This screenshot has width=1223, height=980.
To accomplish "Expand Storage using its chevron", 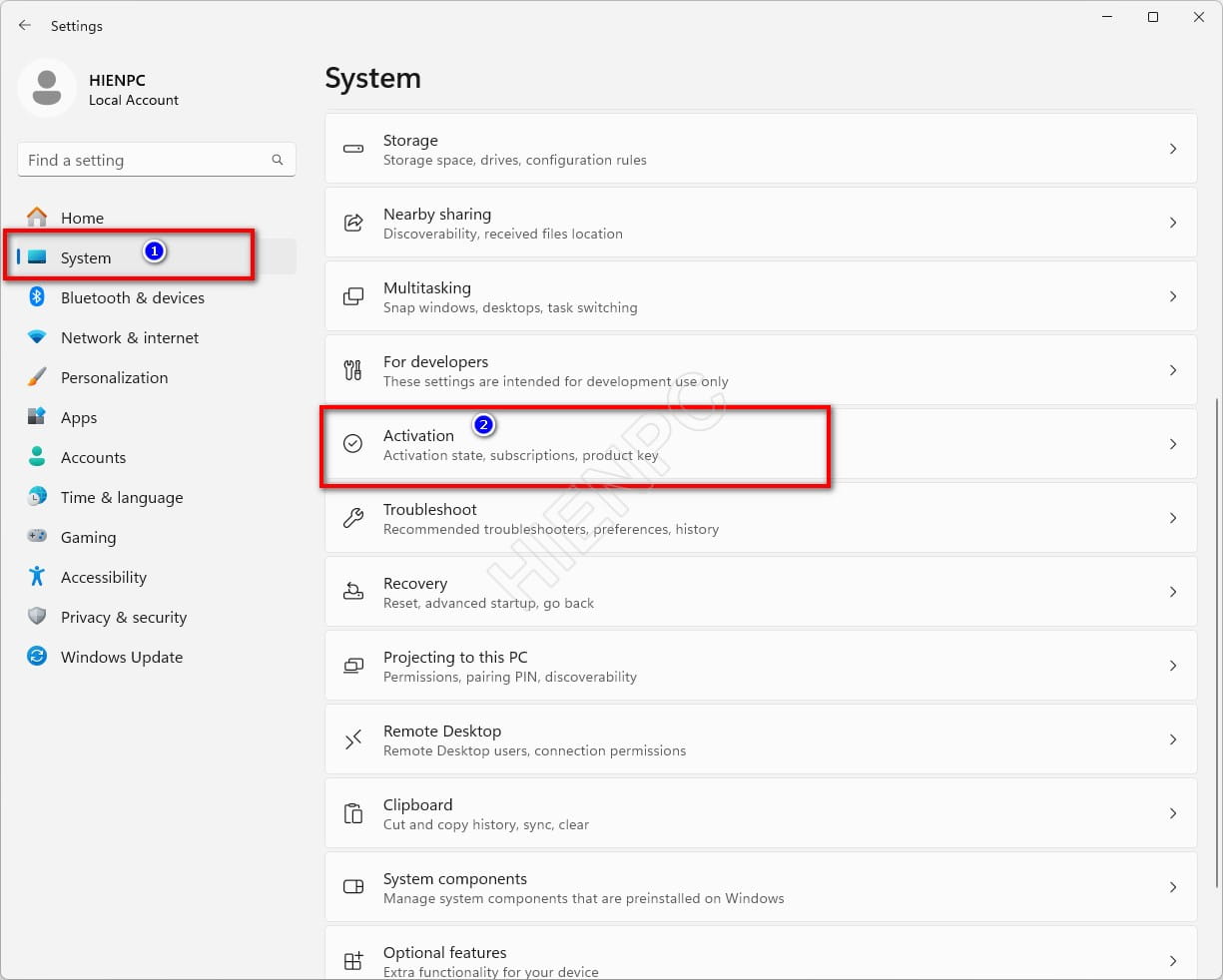I will [1173, 149].
